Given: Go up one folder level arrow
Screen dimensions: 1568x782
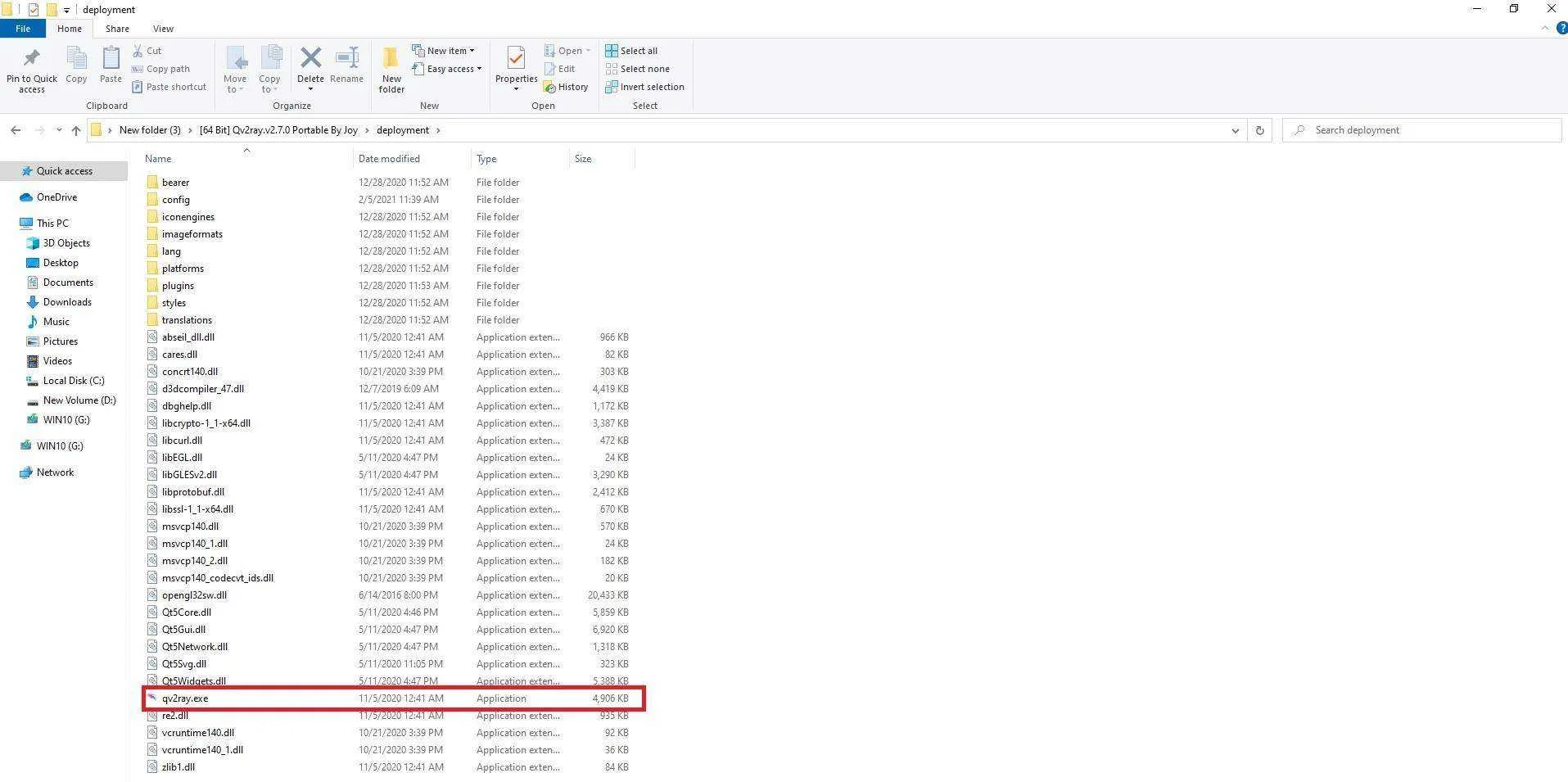Looking at the screenshot, I should point(76,130).
